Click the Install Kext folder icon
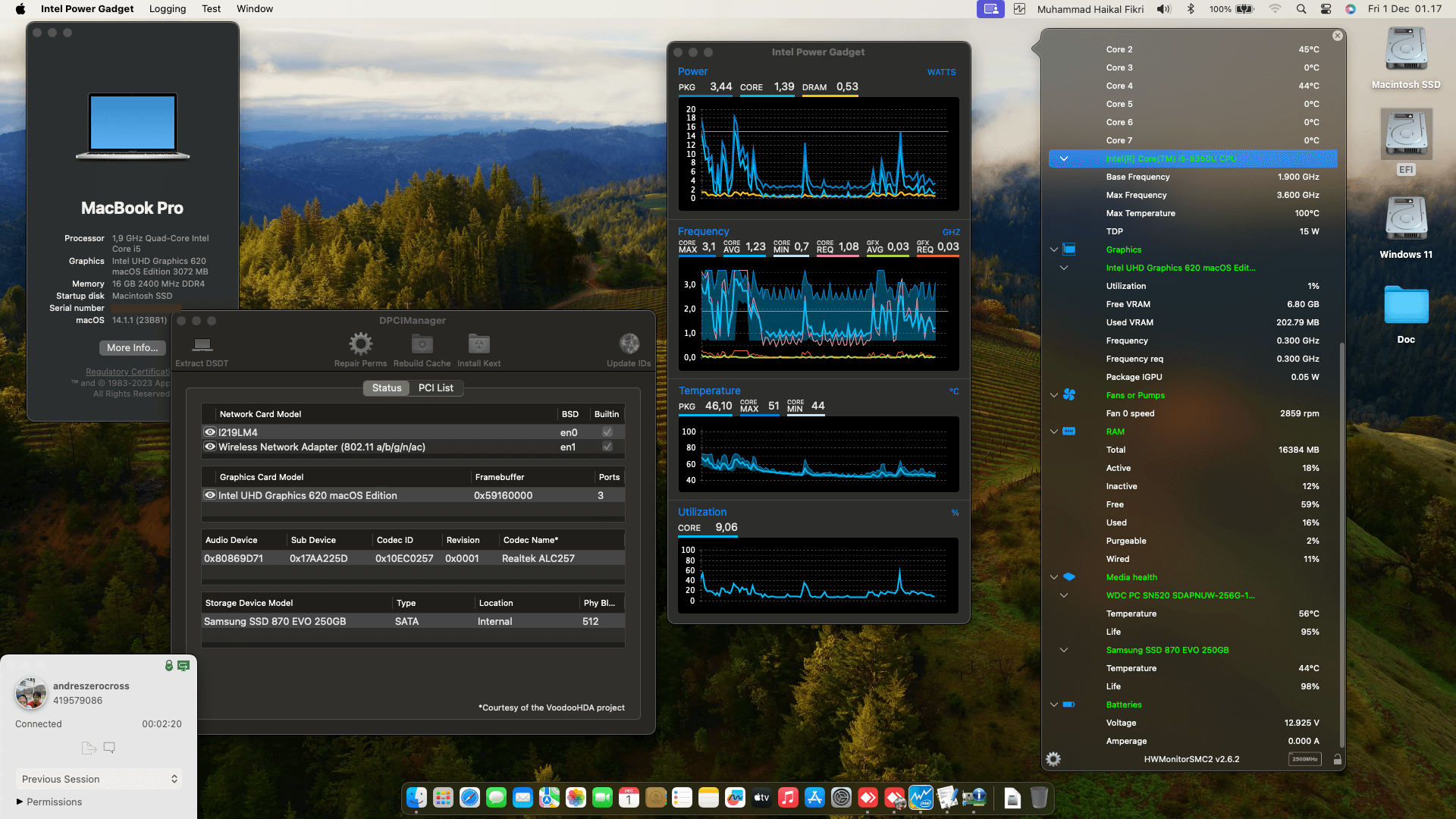 [479, 344]
